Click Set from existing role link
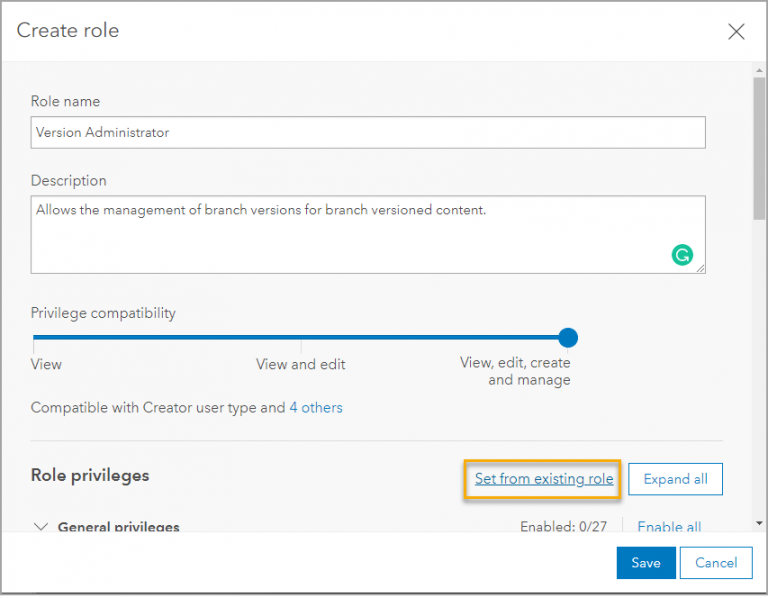The image size is (768, 598). tap(543, 479)
